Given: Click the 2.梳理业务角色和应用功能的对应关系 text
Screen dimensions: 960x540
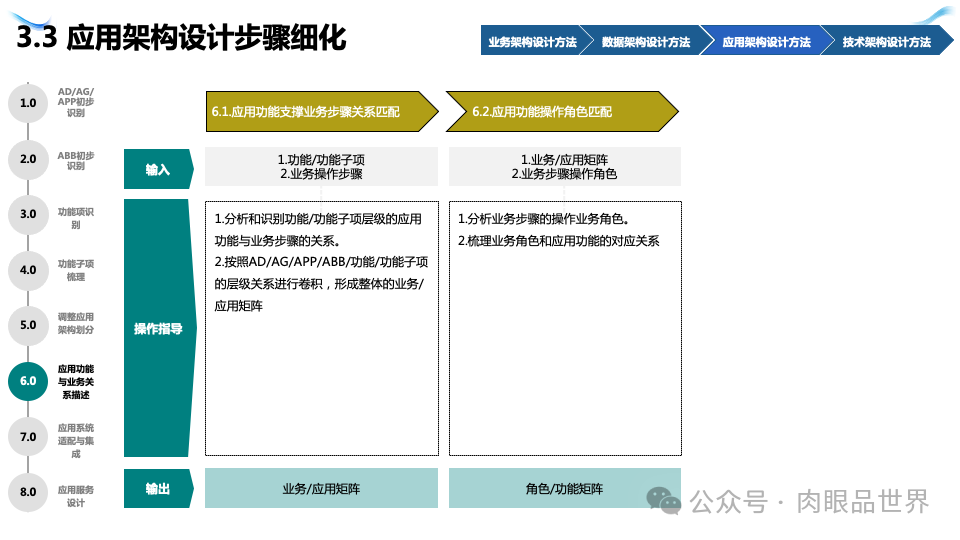Looking at the screenshot, I should coord(559,241).
